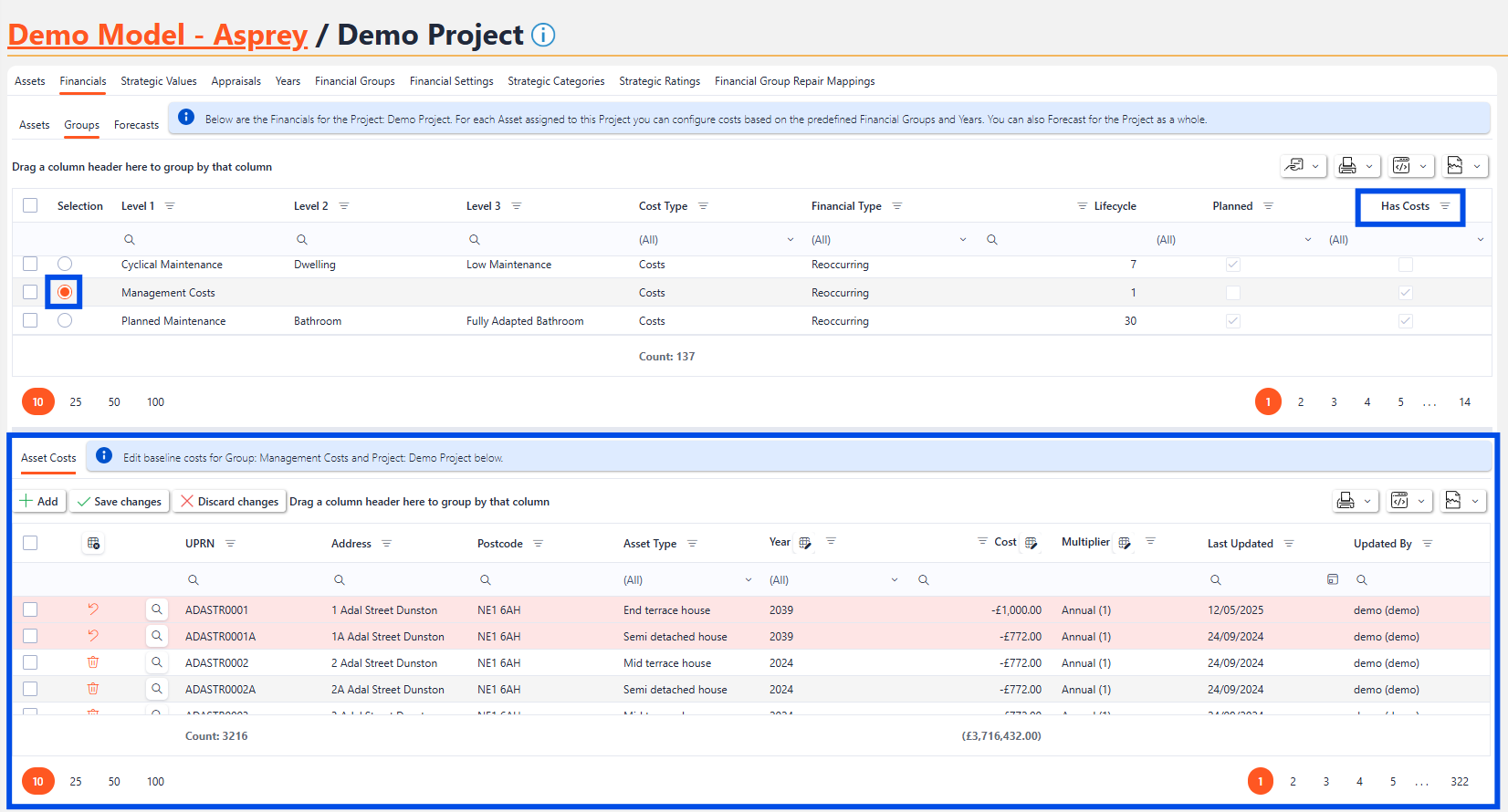Tick the checkbox for Planned Maintenance row
The height and width of the screenshot is (812, 1508).
click(30, 321)
